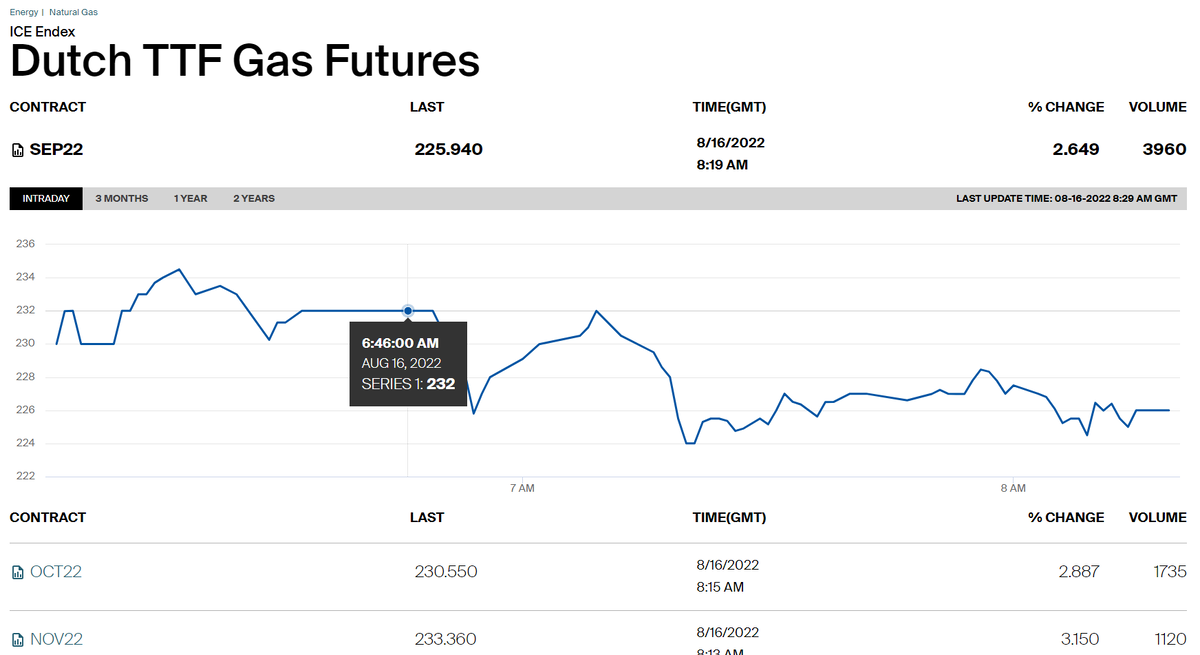Click the 8 AM axis label

click(1013, 488)
